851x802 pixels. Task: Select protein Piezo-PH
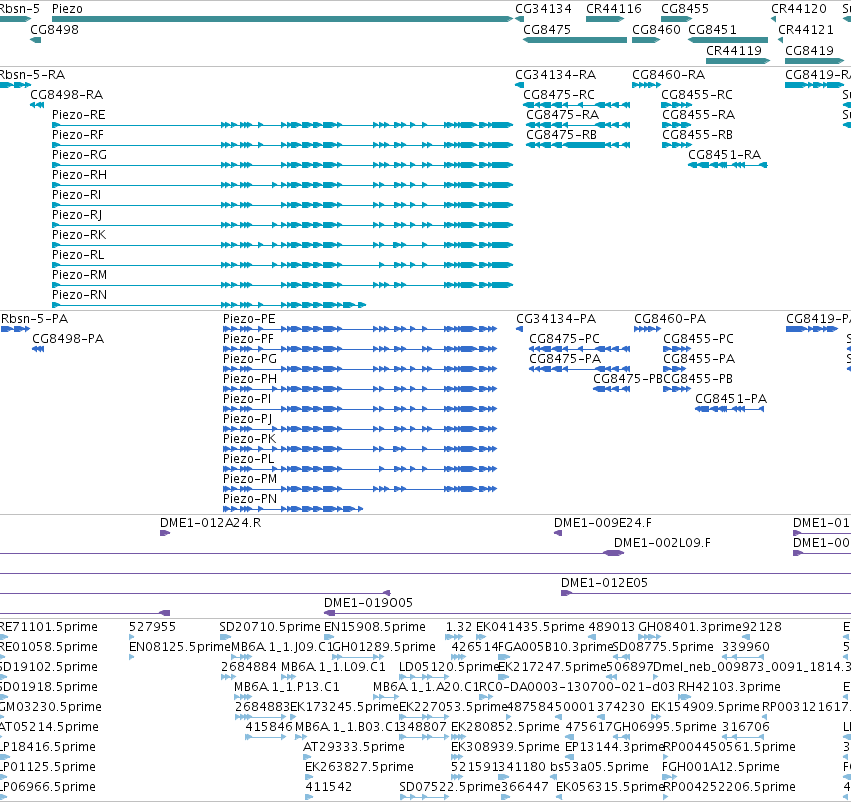[x=360, y=389]
